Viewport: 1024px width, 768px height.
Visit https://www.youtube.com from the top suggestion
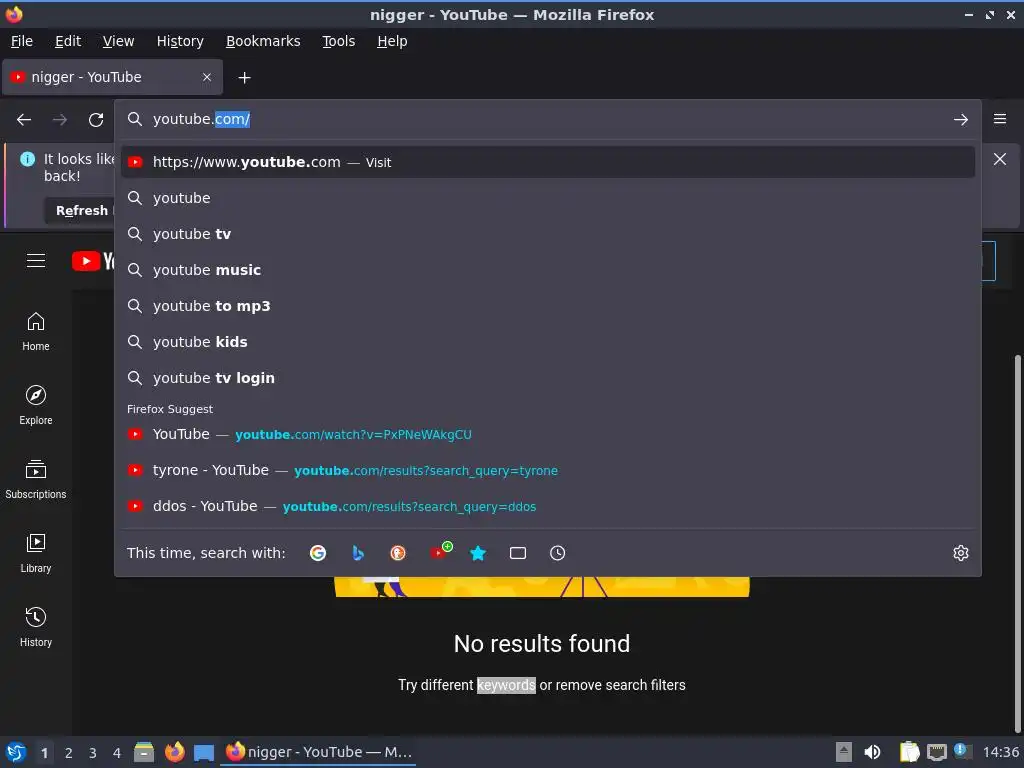[547, 162]
